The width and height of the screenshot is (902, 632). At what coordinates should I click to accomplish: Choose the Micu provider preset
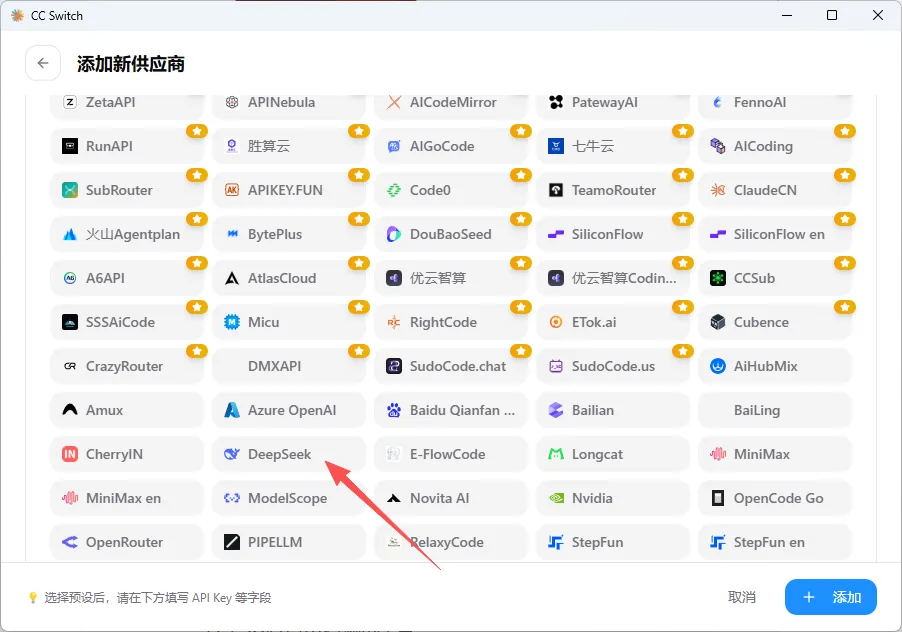(x=289, y=322)
